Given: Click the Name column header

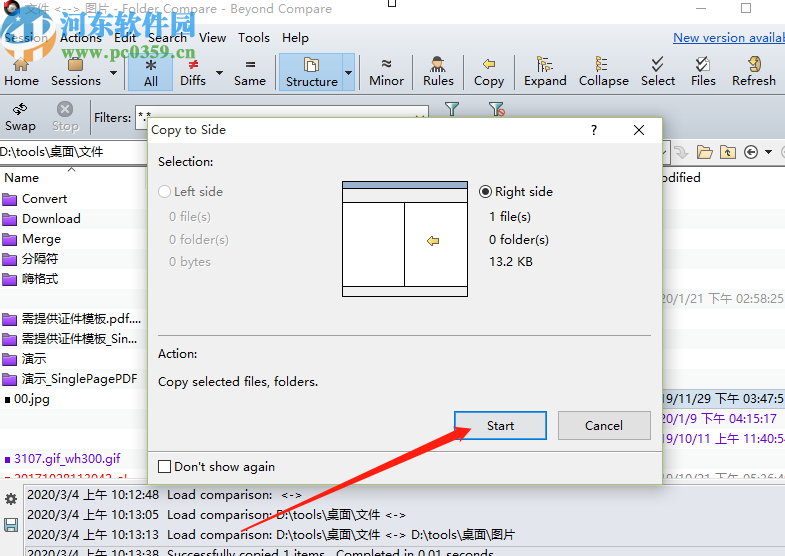Looking at the screenshot, I should coord(22,178).
